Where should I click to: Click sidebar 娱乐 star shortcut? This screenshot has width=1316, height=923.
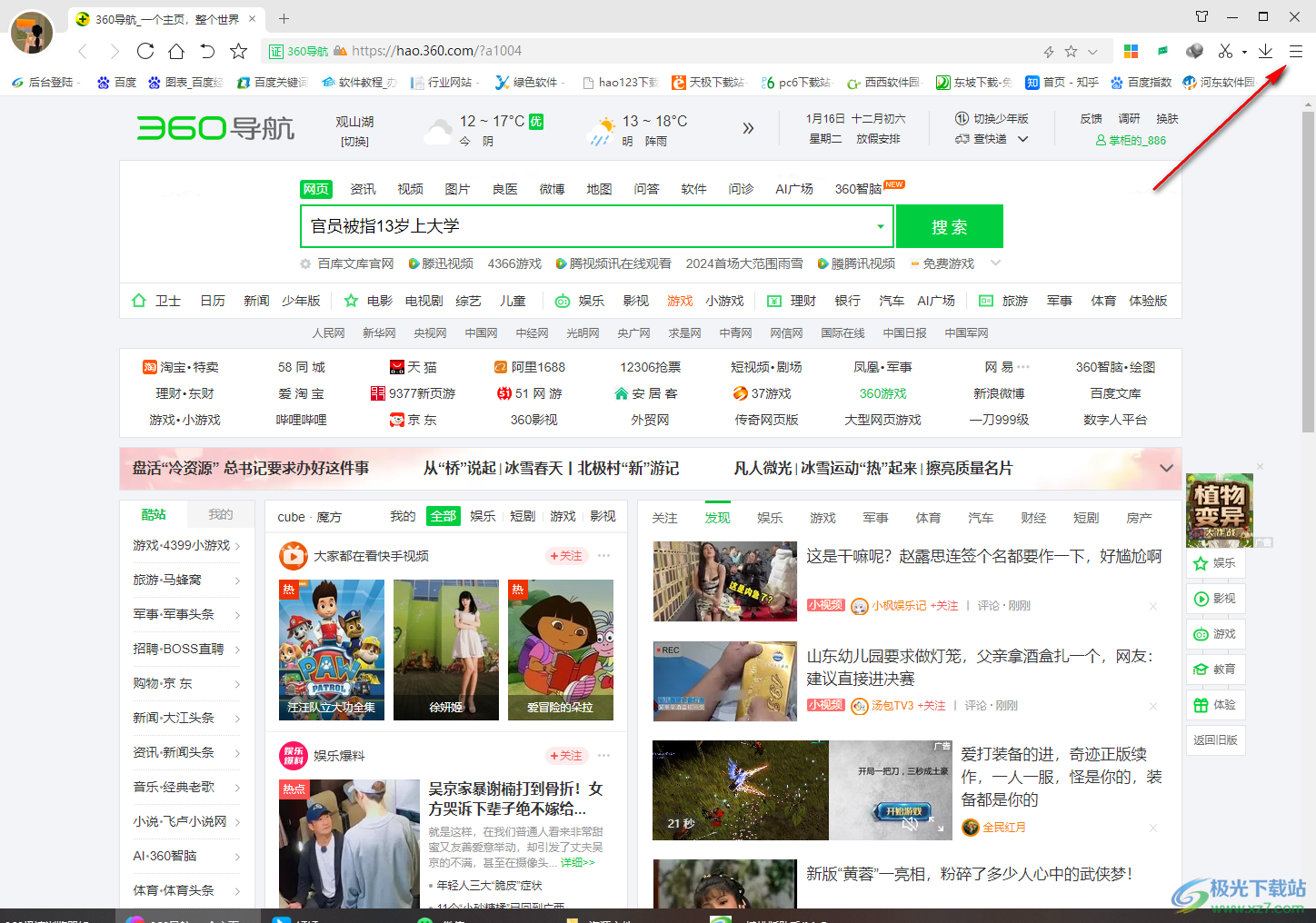pyautogui.click(x=1214, y=563)
